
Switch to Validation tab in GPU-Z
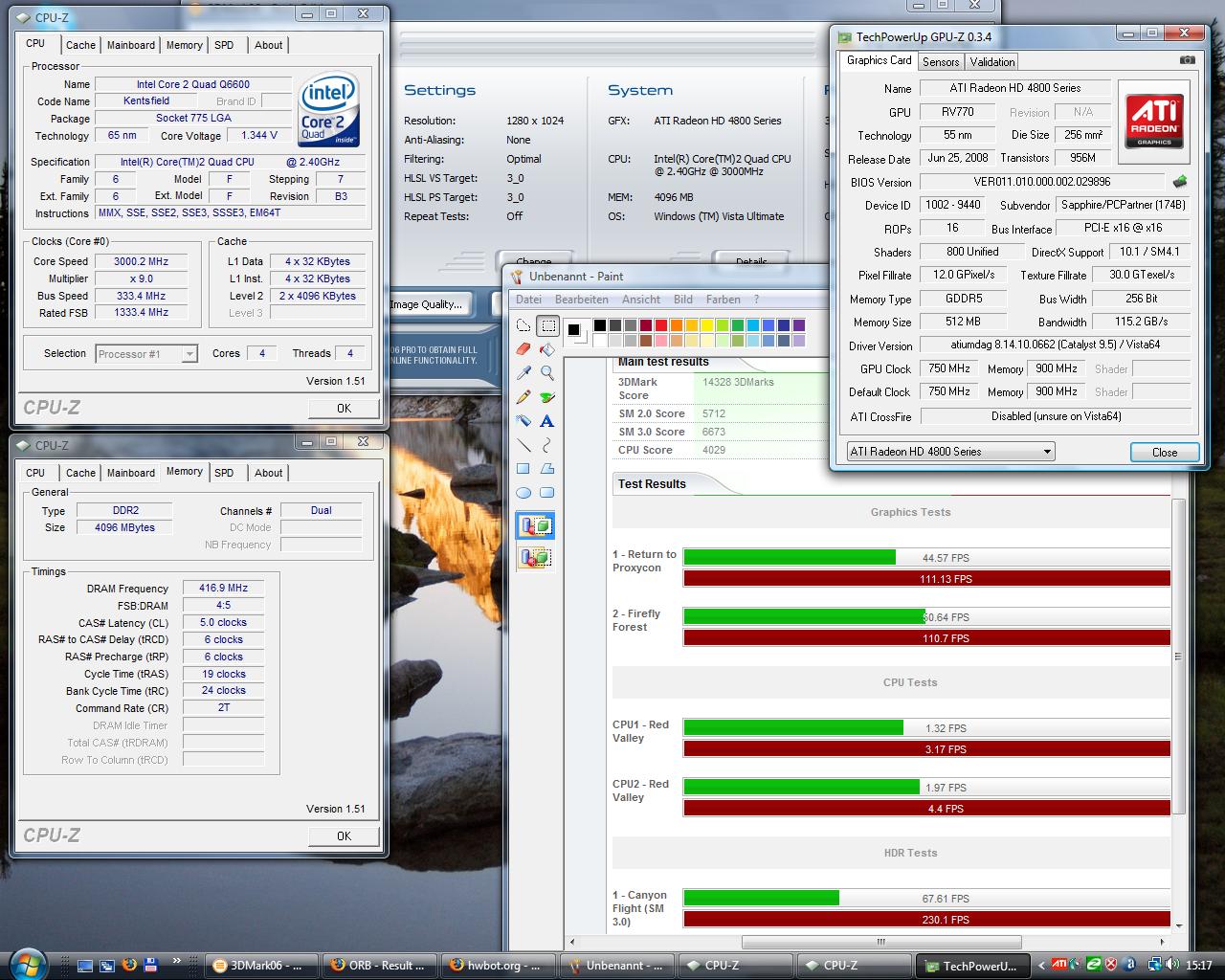[991, 61]
